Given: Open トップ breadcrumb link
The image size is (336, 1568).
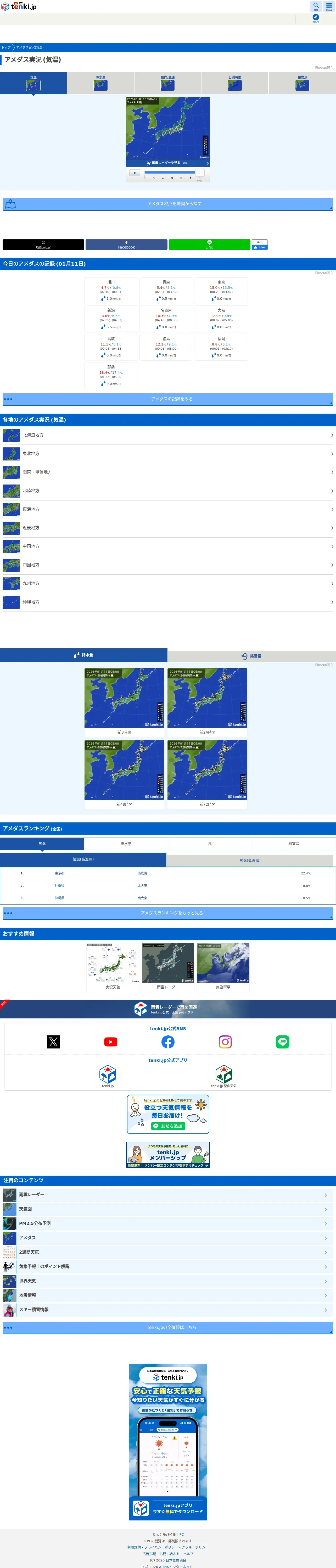Looking at the screenshot, I should tap(6, 48).
